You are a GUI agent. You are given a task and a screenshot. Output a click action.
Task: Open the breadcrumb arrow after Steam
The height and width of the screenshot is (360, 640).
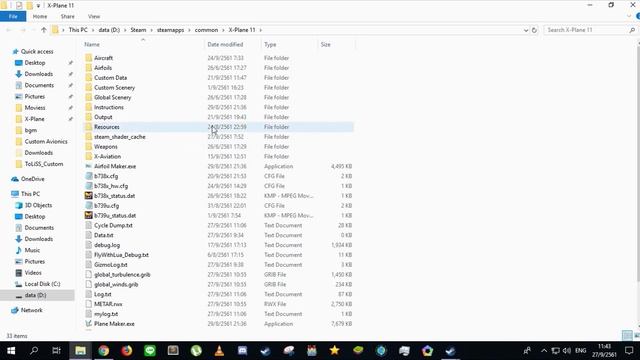click(151, 30)
